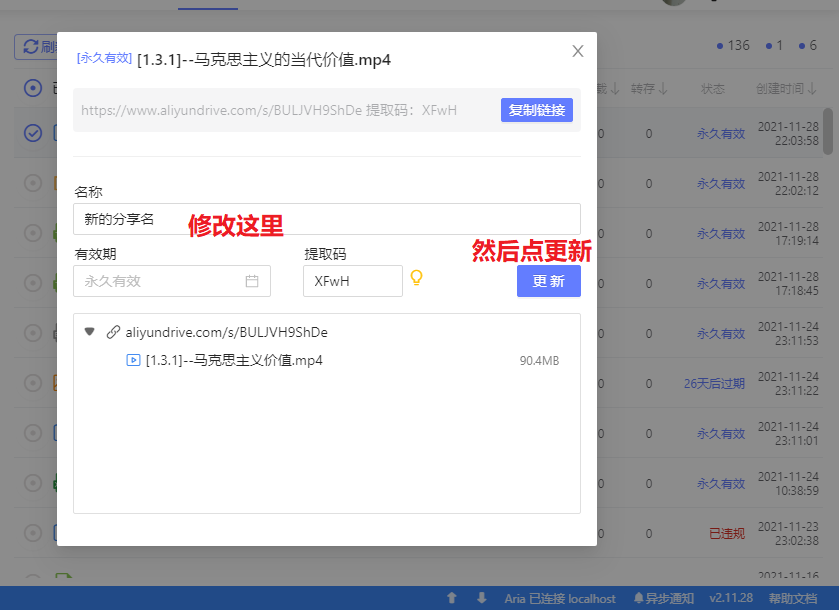Viewport: 839px width, 610px height.
Task: Open the 帮助文档 link in the status bar
Action: [793, 598]
